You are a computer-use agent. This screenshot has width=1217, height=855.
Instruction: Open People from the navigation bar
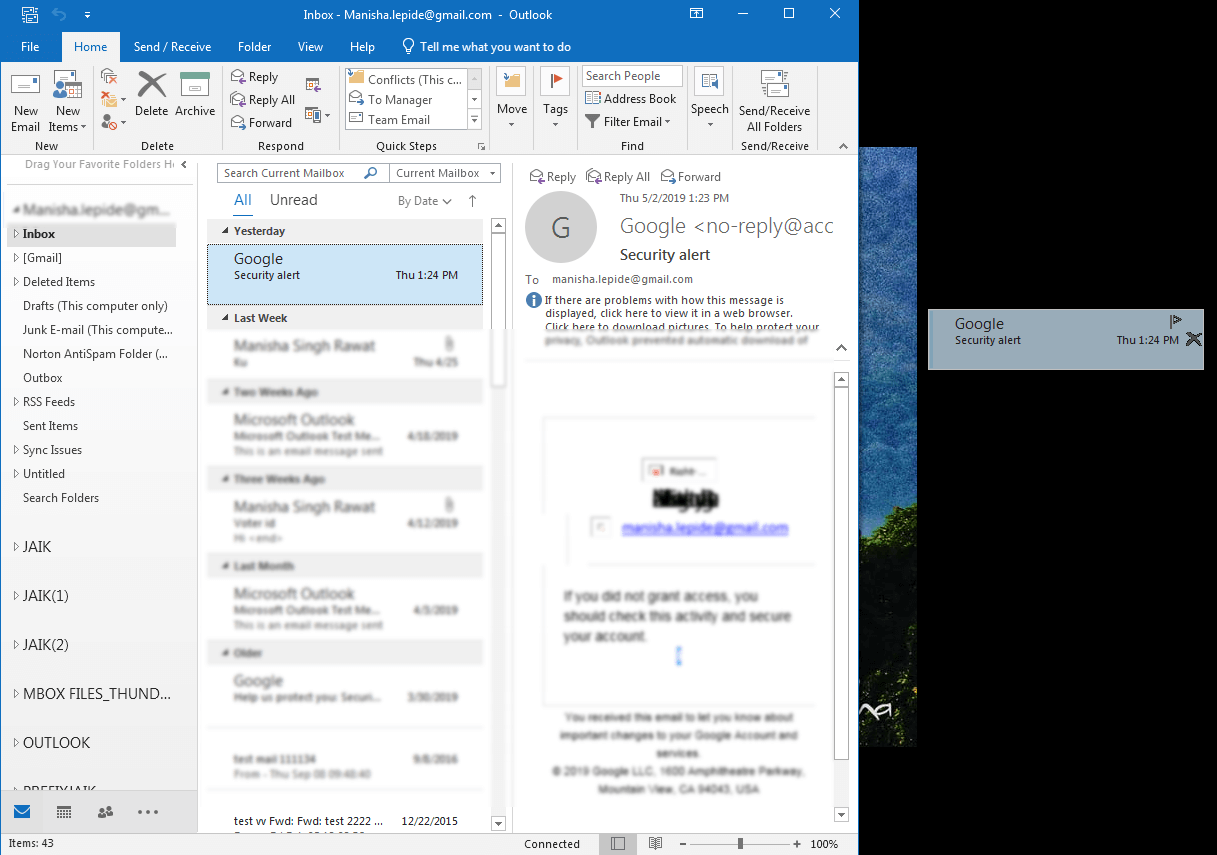tap(106, 812)
